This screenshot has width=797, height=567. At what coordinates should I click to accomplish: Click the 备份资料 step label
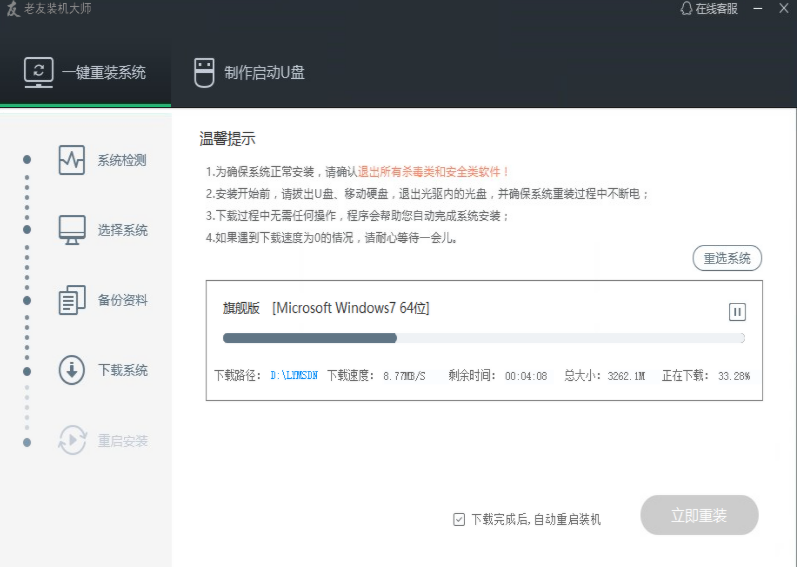122,300
